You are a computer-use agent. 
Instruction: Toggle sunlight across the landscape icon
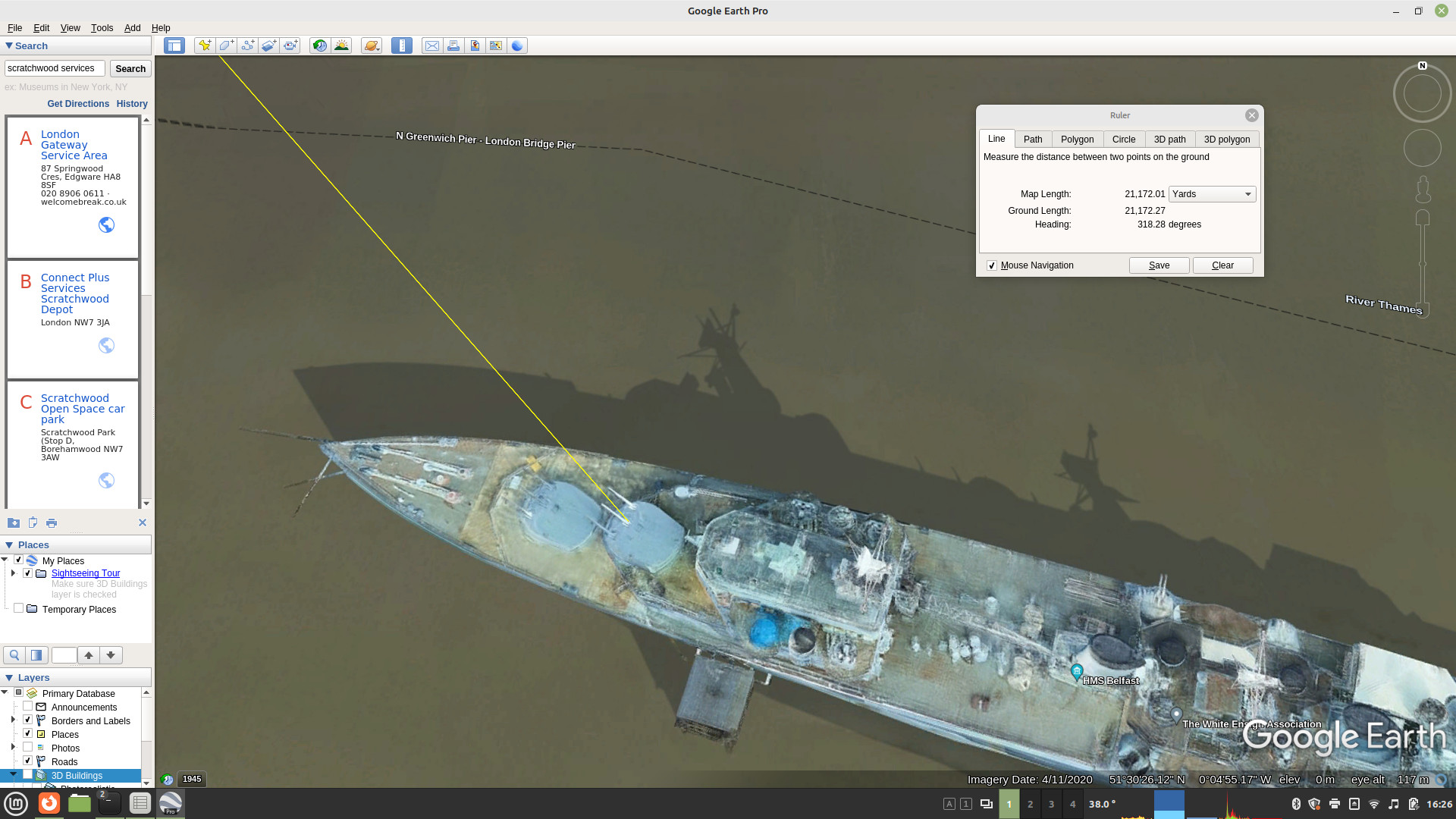(x=341, y=45)
